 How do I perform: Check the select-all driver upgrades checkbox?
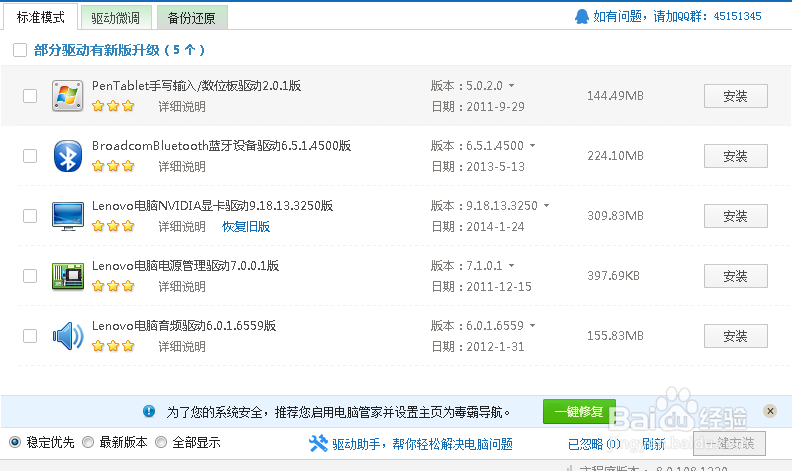pyautogui.click(x=20, y=50)
